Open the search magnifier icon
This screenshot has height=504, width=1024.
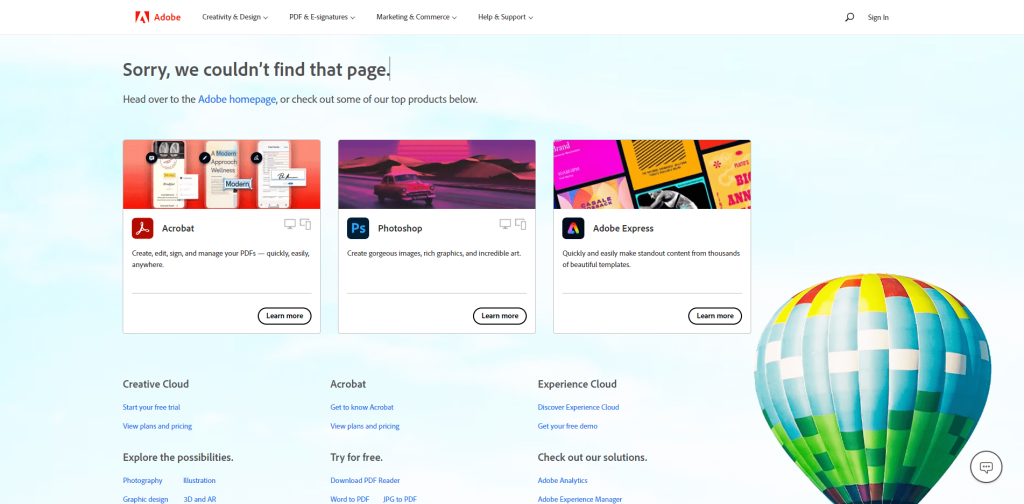849,17
